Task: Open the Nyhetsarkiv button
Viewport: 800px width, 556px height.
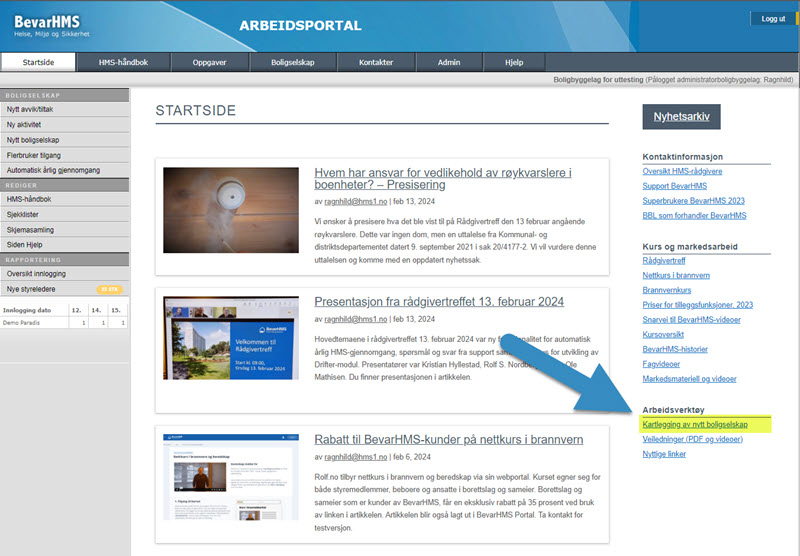Action: click(x=681, y=117)
